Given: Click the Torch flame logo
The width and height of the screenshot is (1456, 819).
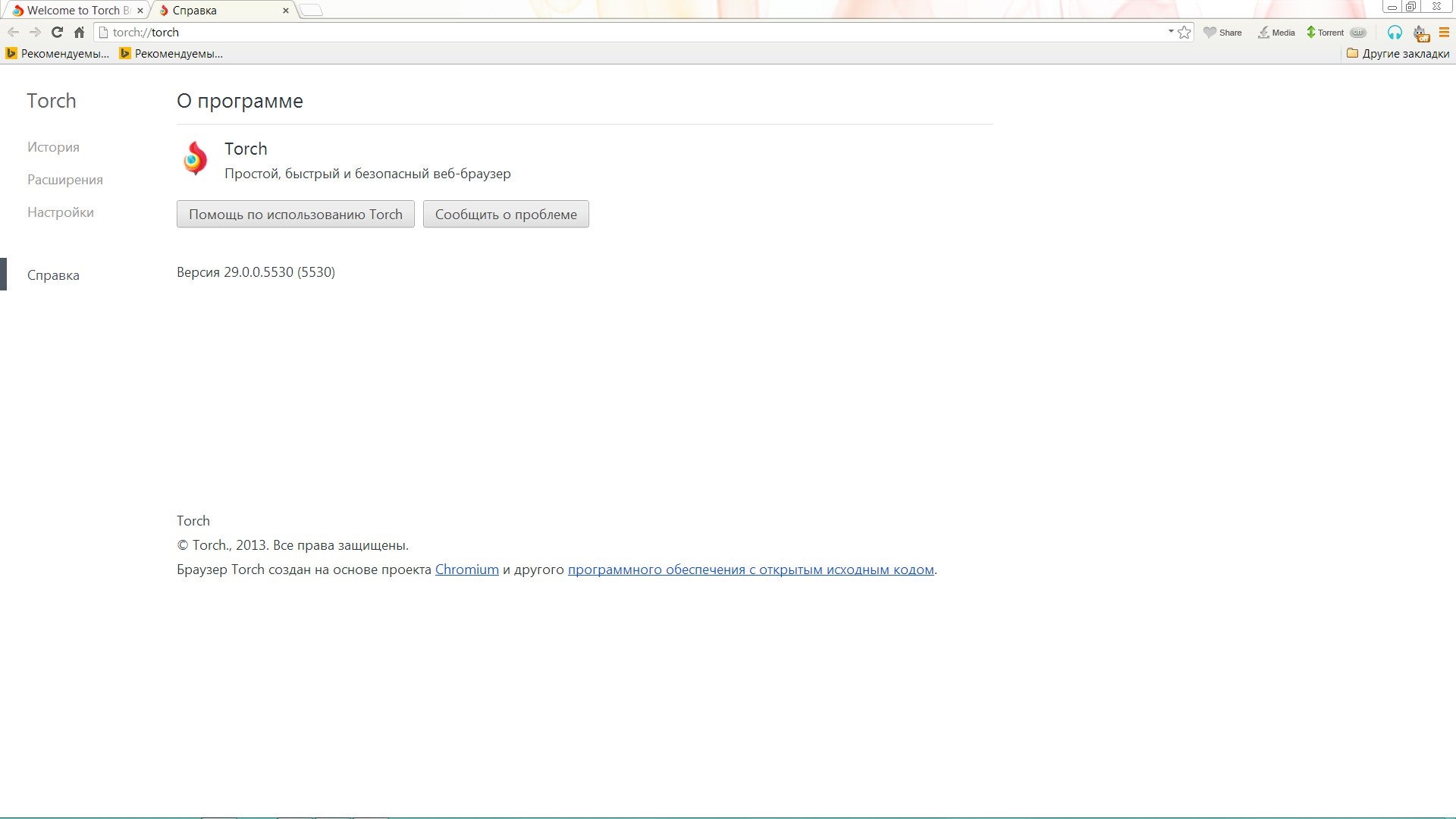Looking at the screenshot, I should point(195,158).
